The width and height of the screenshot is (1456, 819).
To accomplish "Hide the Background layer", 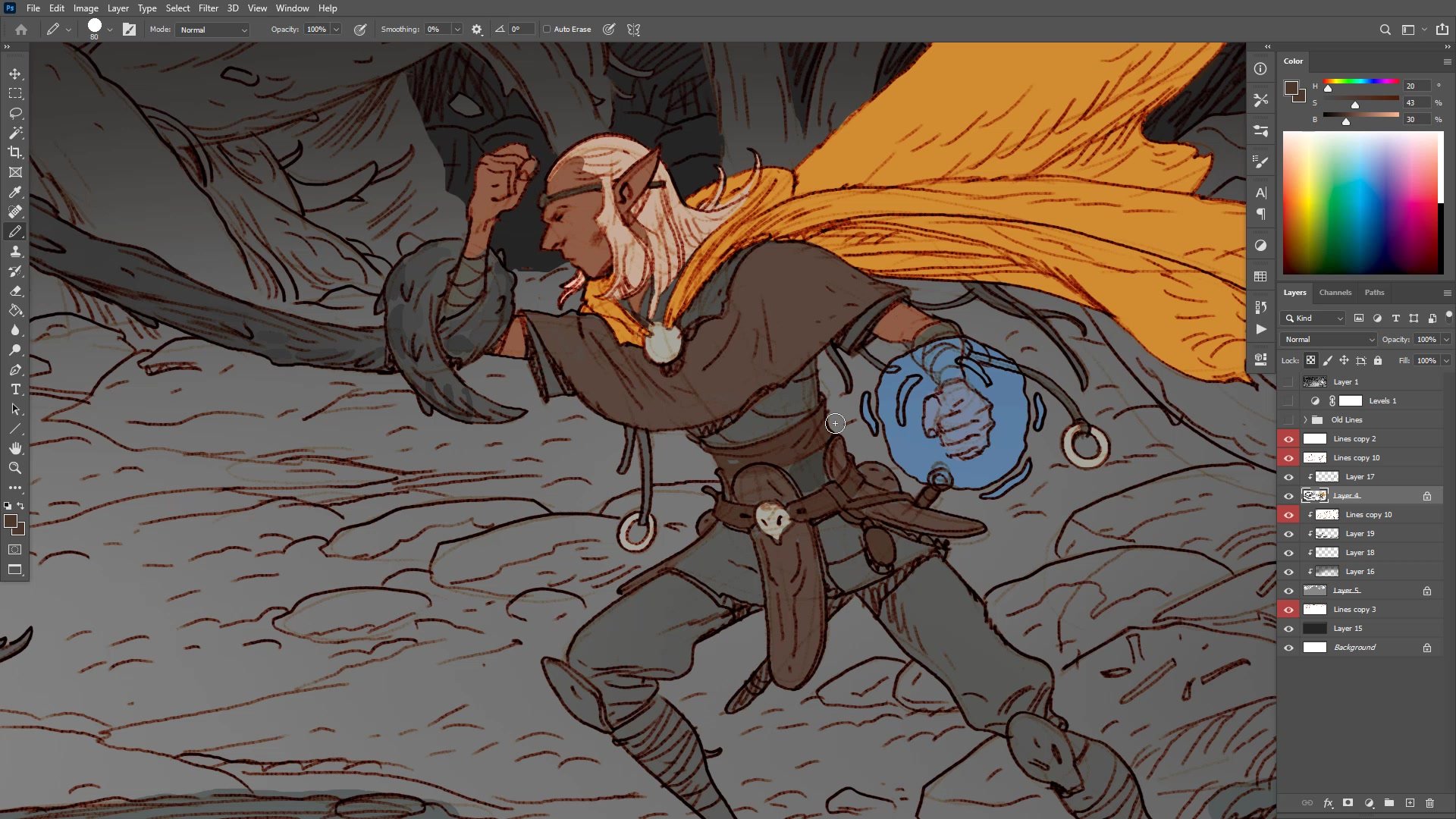I will pyautogui.click(x=1288, y=648).
